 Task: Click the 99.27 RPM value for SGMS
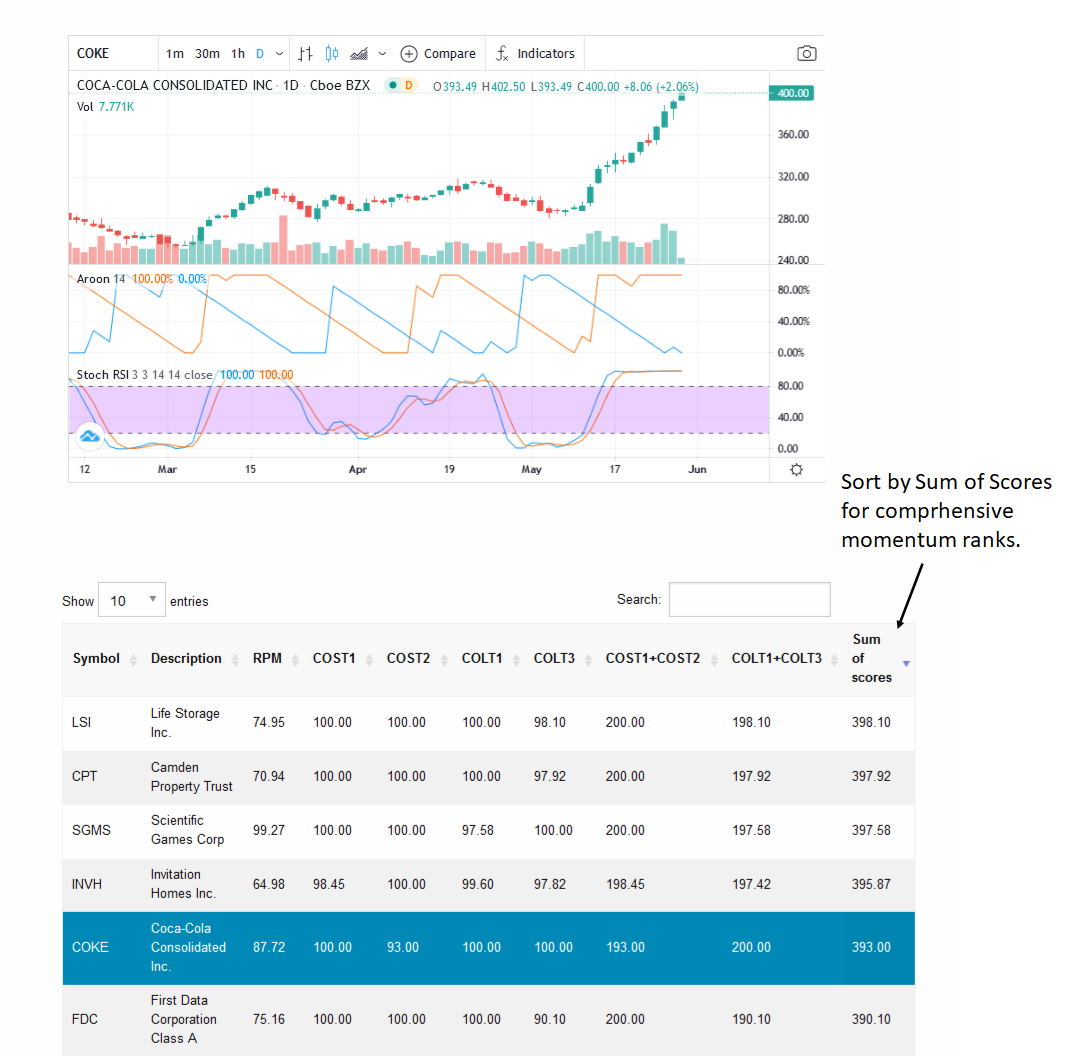[269, 830]
